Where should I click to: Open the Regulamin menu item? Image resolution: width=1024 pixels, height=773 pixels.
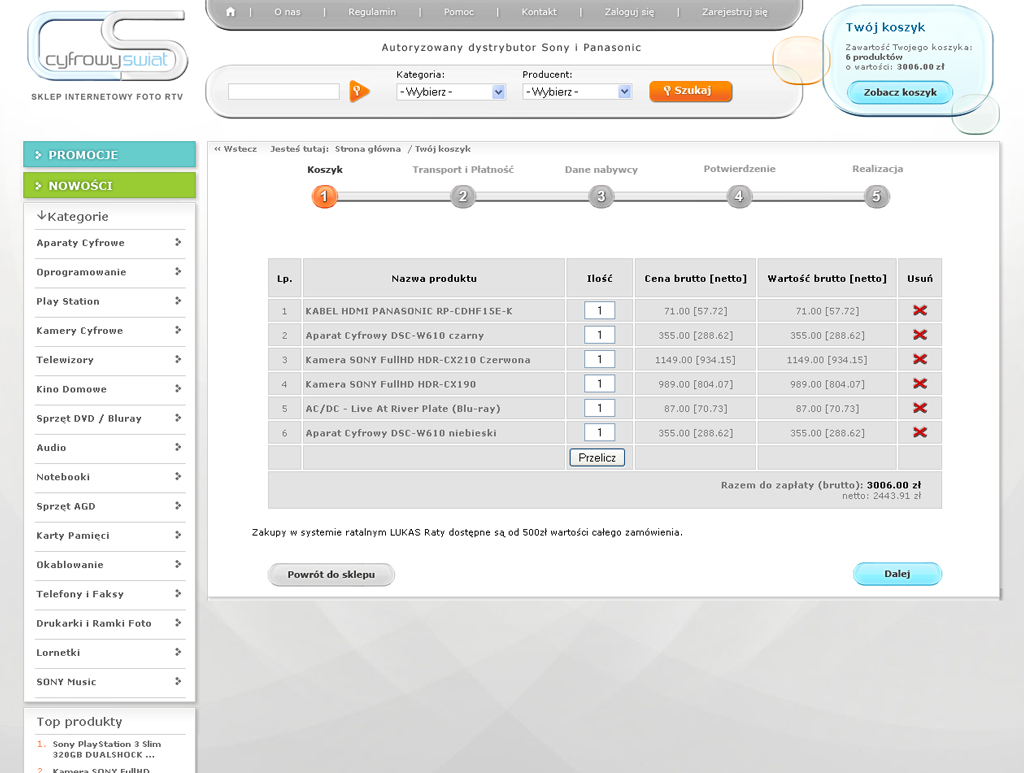[372, 12]
